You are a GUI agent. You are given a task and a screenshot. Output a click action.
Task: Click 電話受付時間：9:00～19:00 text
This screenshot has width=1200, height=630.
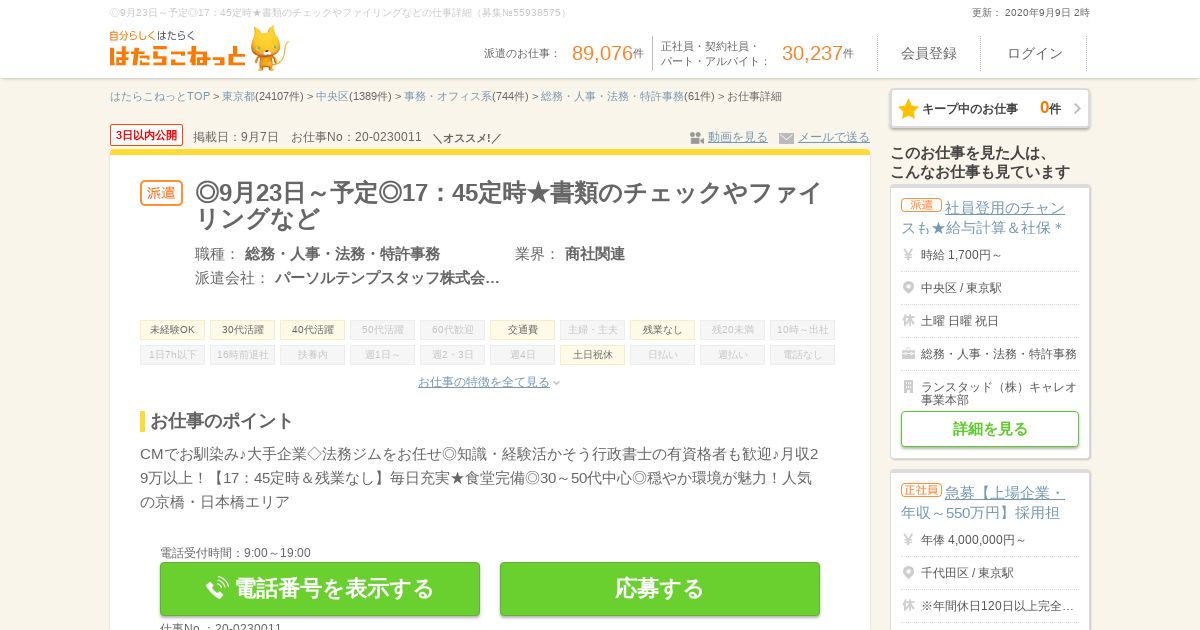[x=235, y=553]
